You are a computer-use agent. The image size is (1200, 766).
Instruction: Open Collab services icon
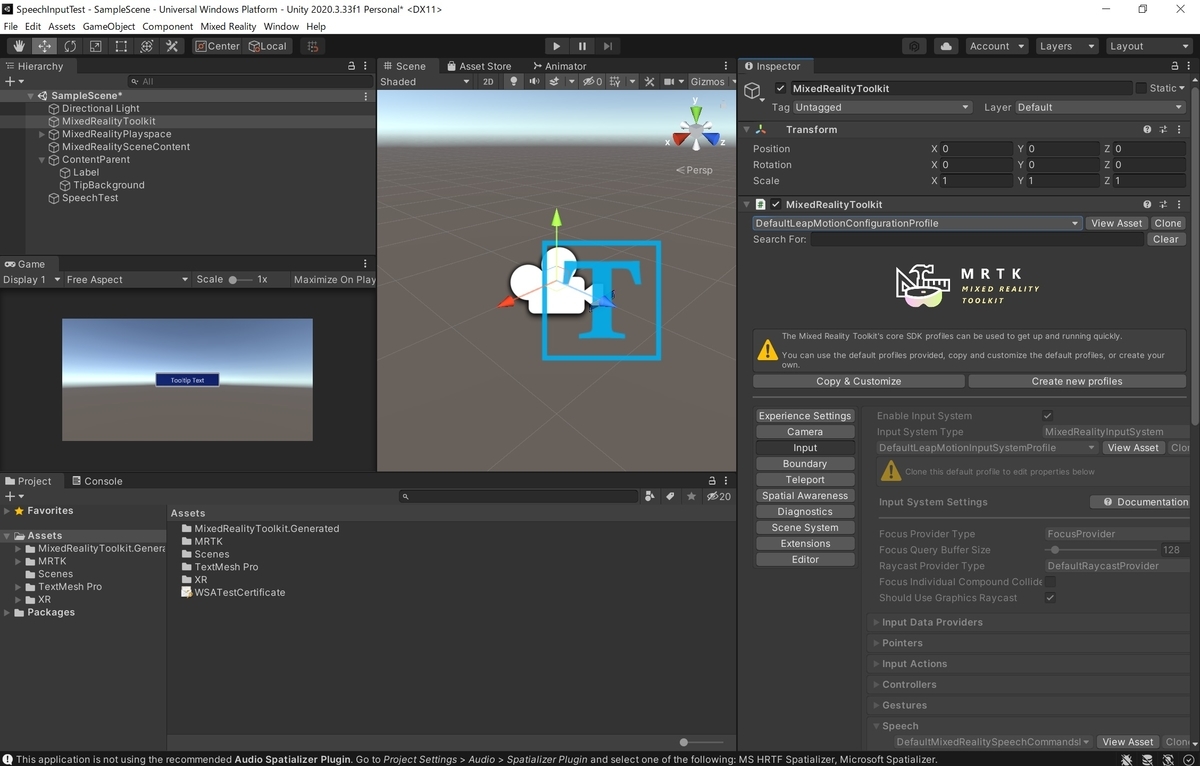point(914,46)
